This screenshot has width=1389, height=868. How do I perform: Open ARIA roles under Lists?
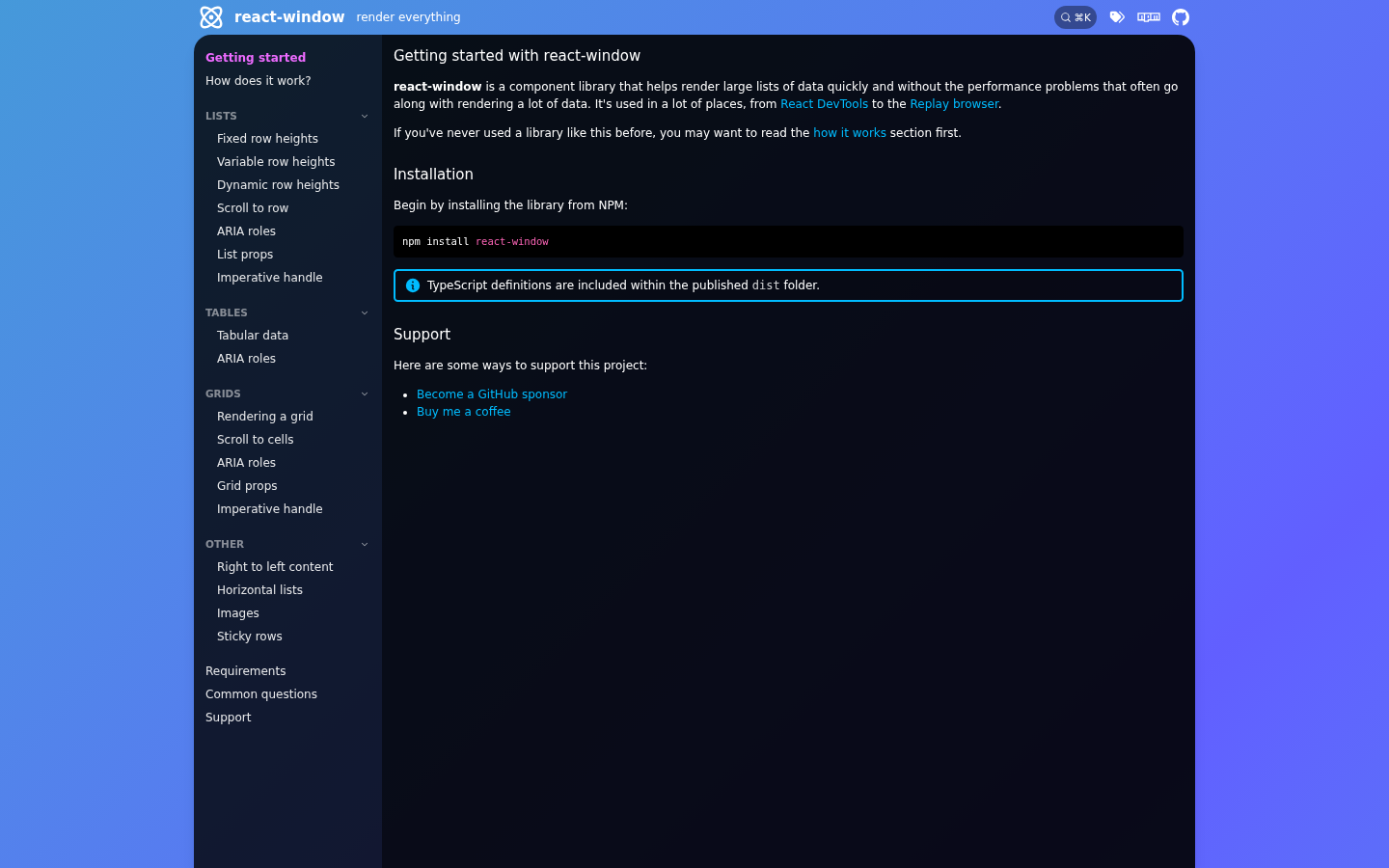(x=246, y=231)
